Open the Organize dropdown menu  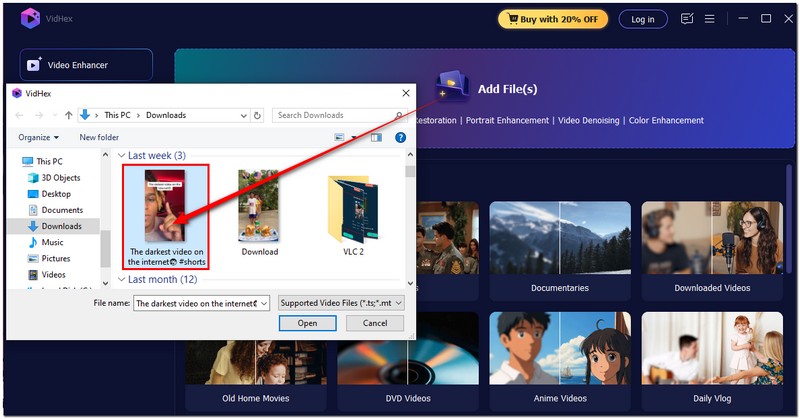pyautogui.click(x=39, y=137)
